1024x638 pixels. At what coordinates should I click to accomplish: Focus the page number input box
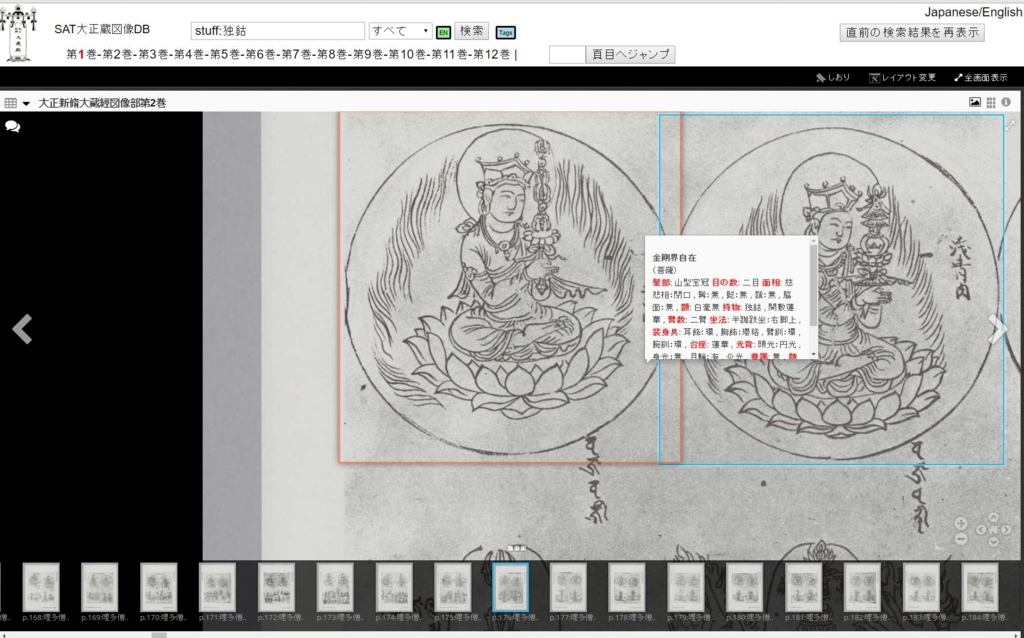567,54
